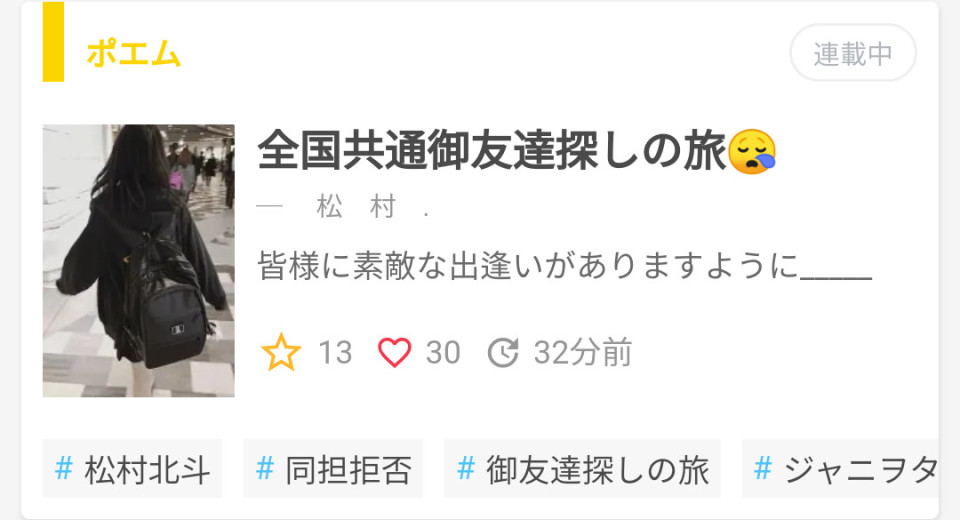Click the sleepy face emoji in title
Screen dimensions: 960x520
(752, 151)
